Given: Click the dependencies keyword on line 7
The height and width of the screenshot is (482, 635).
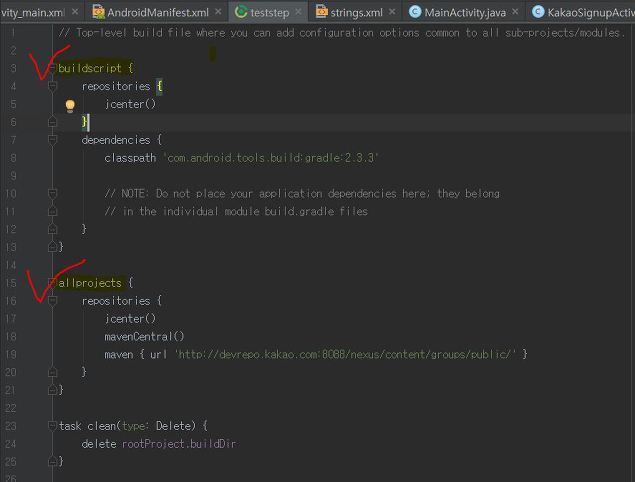Looking at the screenshot, I should 116,140.
